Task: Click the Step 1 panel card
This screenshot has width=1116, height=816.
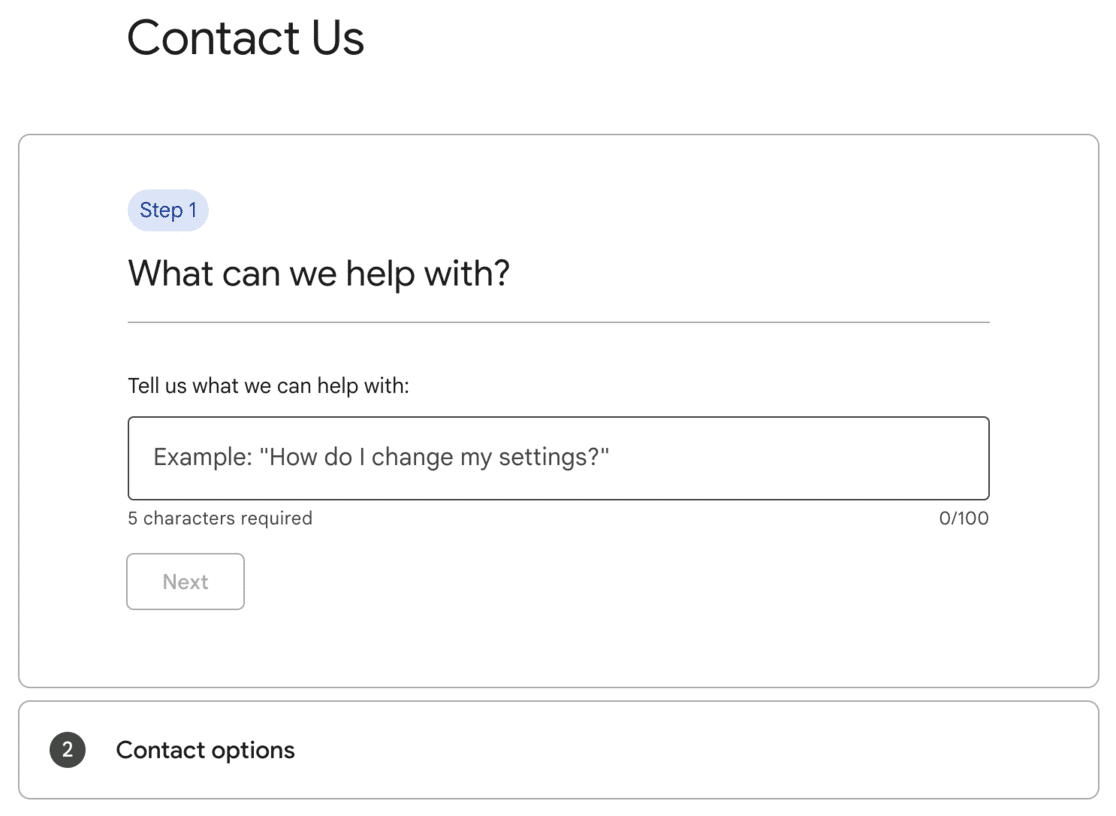Action: tap(558, 410)
